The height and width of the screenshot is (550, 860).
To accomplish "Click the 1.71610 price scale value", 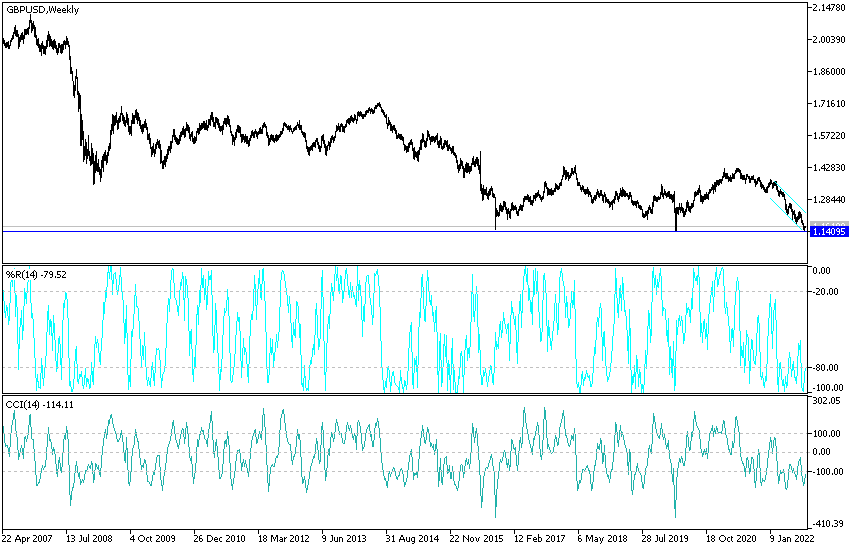I will (829, 104).
